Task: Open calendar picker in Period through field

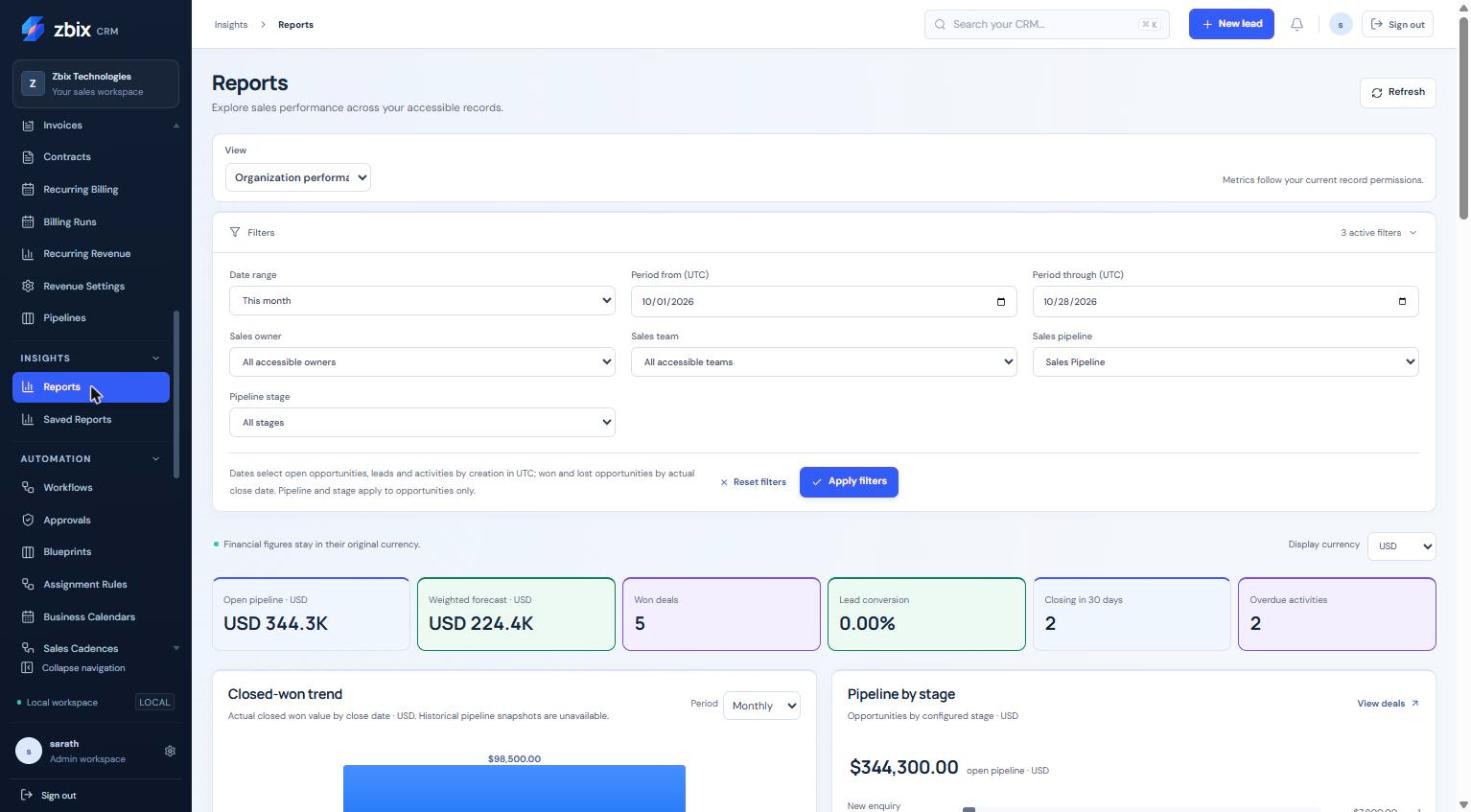Action: pyautogui.click(x=1402, y=302)
